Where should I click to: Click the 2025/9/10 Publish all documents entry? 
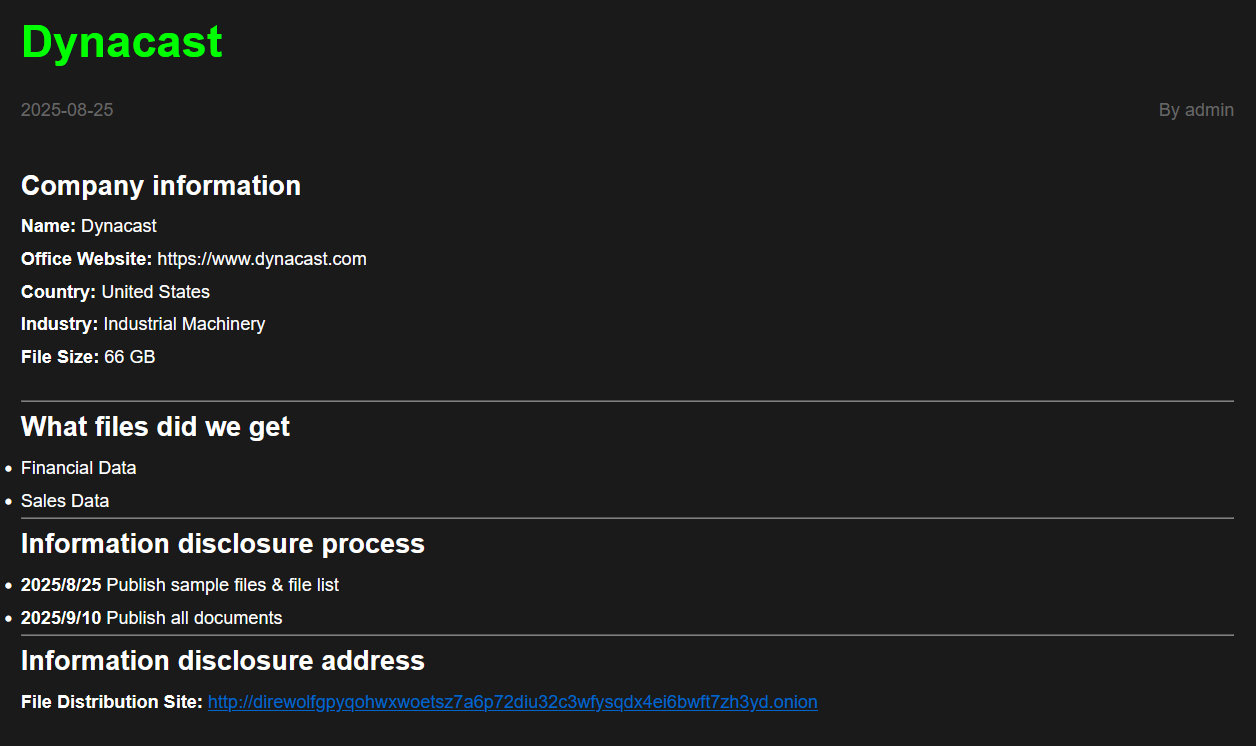point(151,618)
